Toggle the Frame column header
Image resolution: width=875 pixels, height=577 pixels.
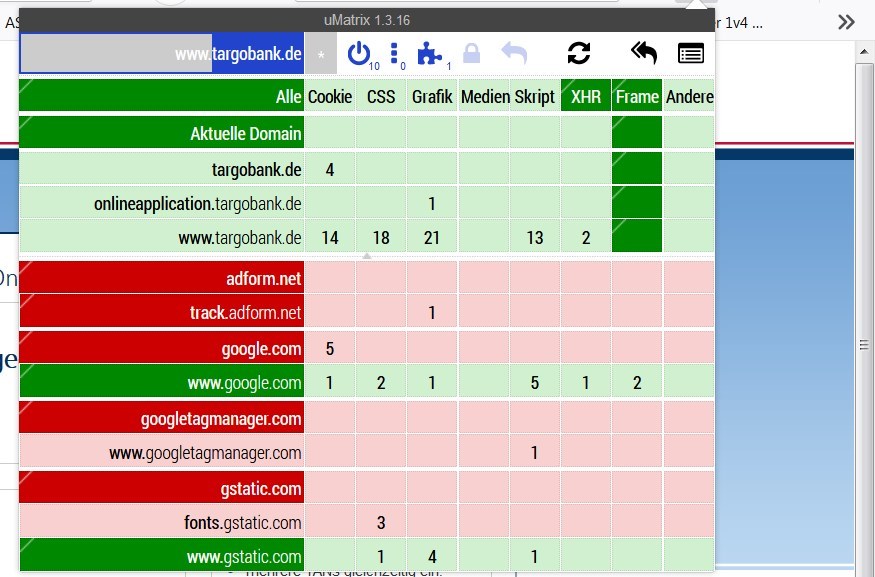pyautogui.click(x=637, y=96)
